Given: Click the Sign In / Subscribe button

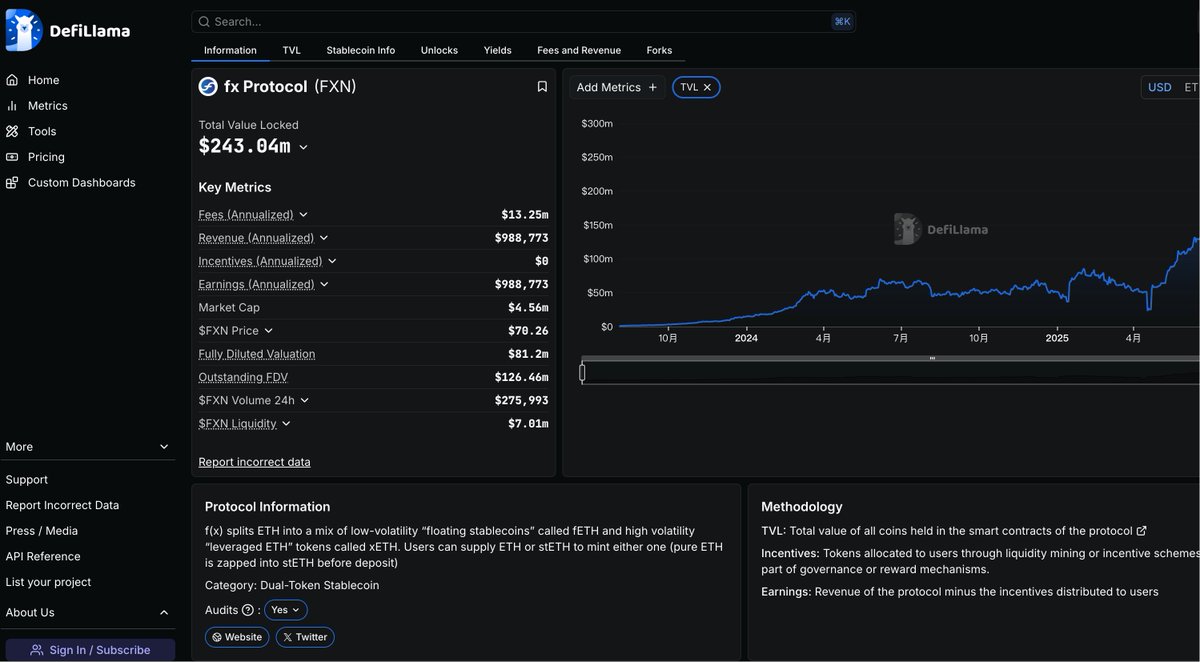Looking at the screenshot, I should (x=90, y=650).
